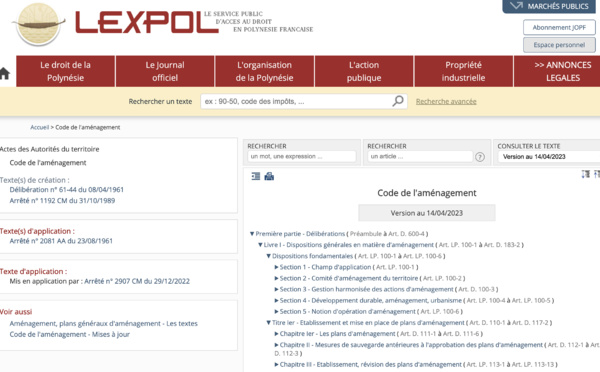The width and height of the screenshot is (600, 372).
Task: Open Le droit de la Polynésie menu
Action: [65, 71]
